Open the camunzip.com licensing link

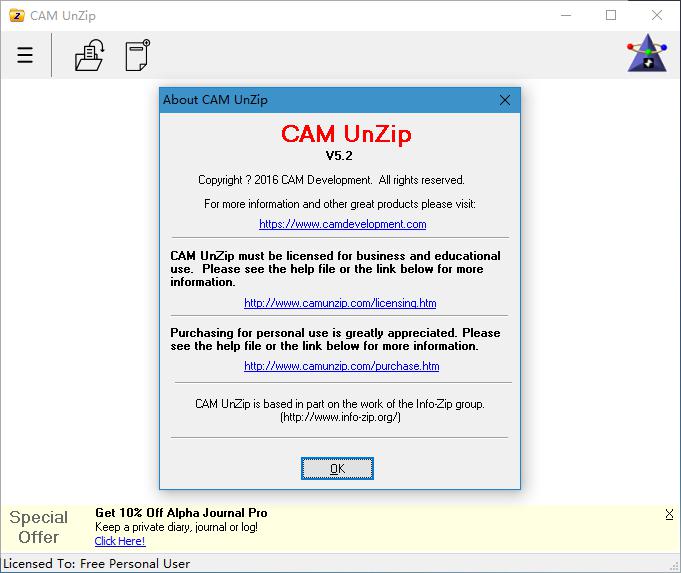[x=340, y=303]
